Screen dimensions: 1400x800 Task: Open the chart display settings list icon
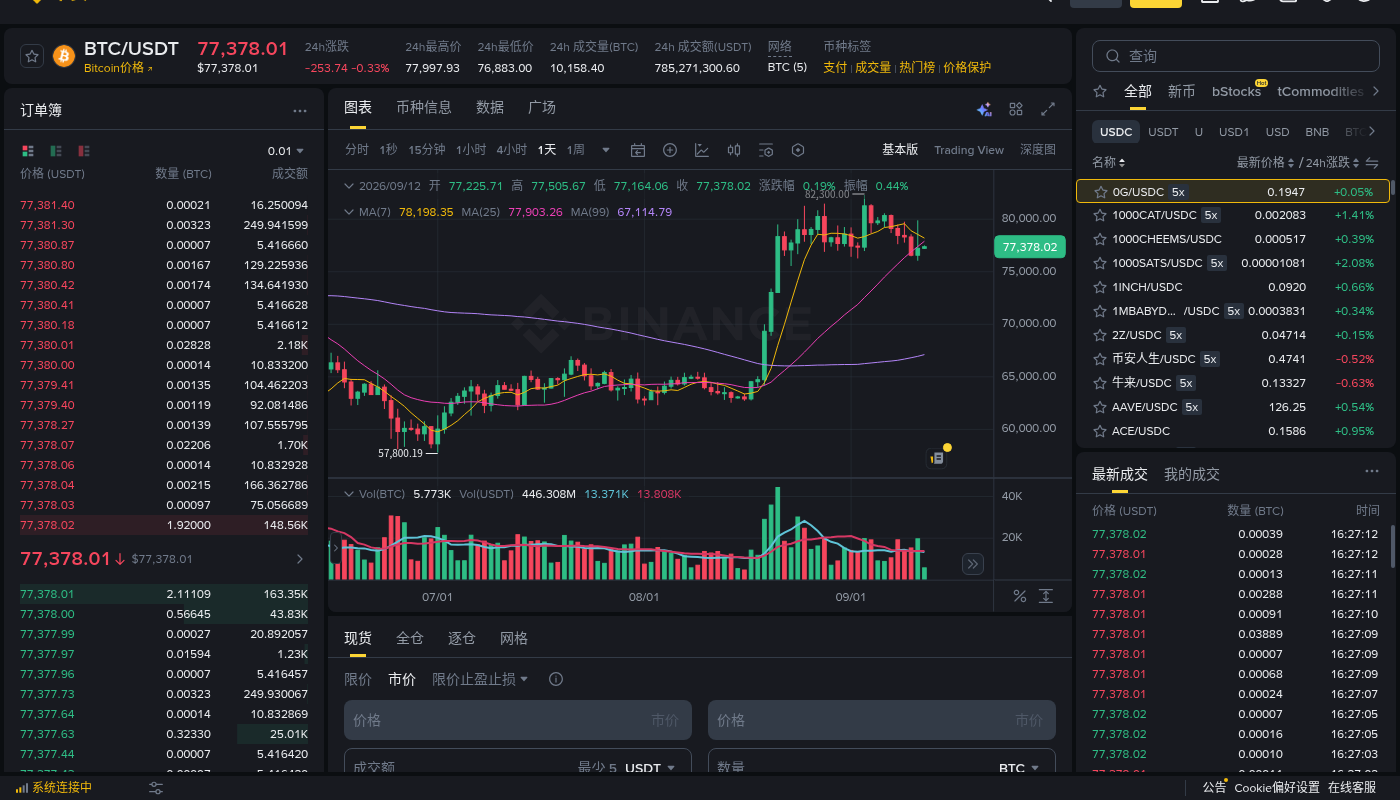click(766, 150)
